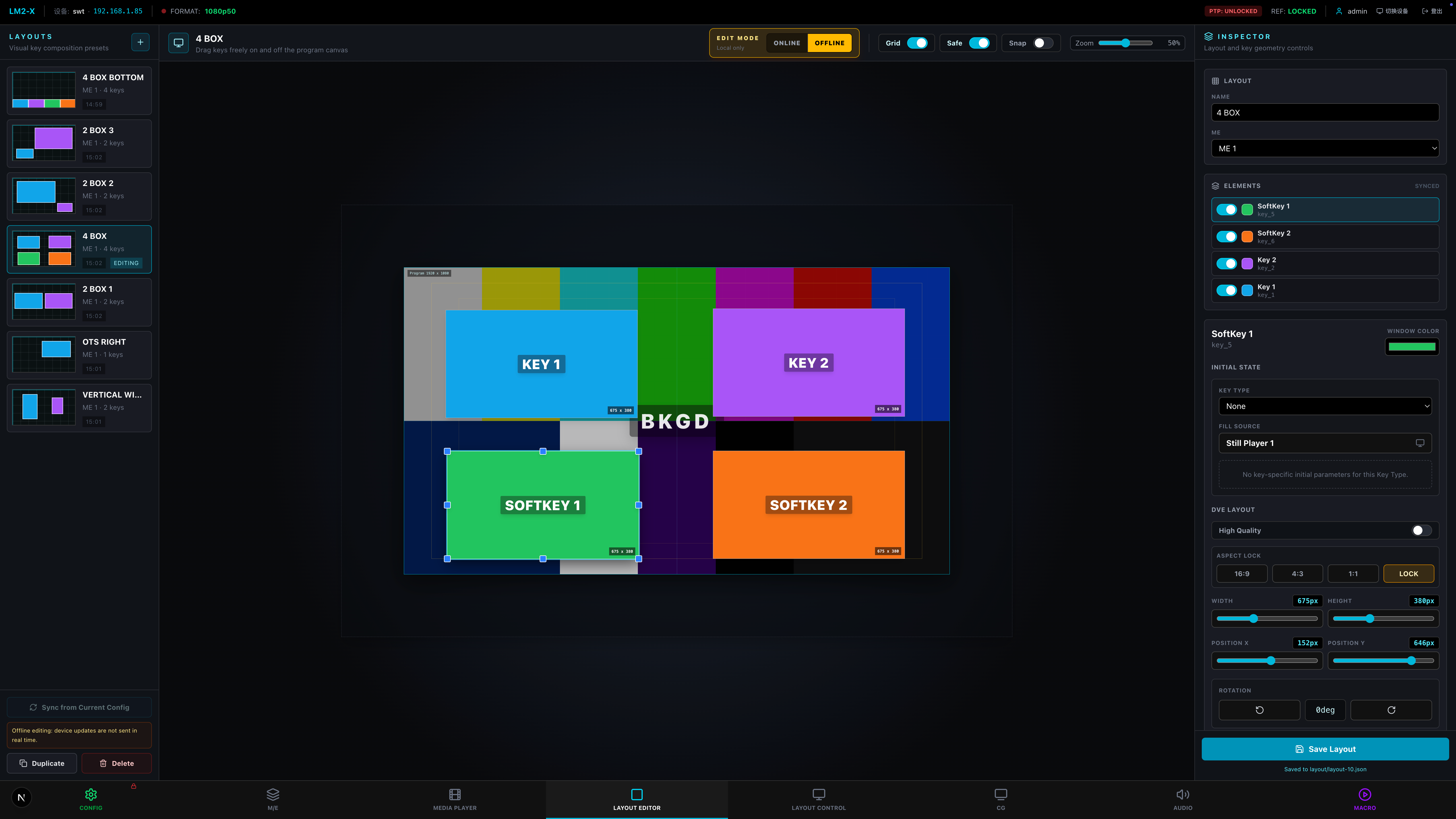Click Save Layout button
Image resolution: width=1456 pixels, height=819 pixels.
(1325, 749)
